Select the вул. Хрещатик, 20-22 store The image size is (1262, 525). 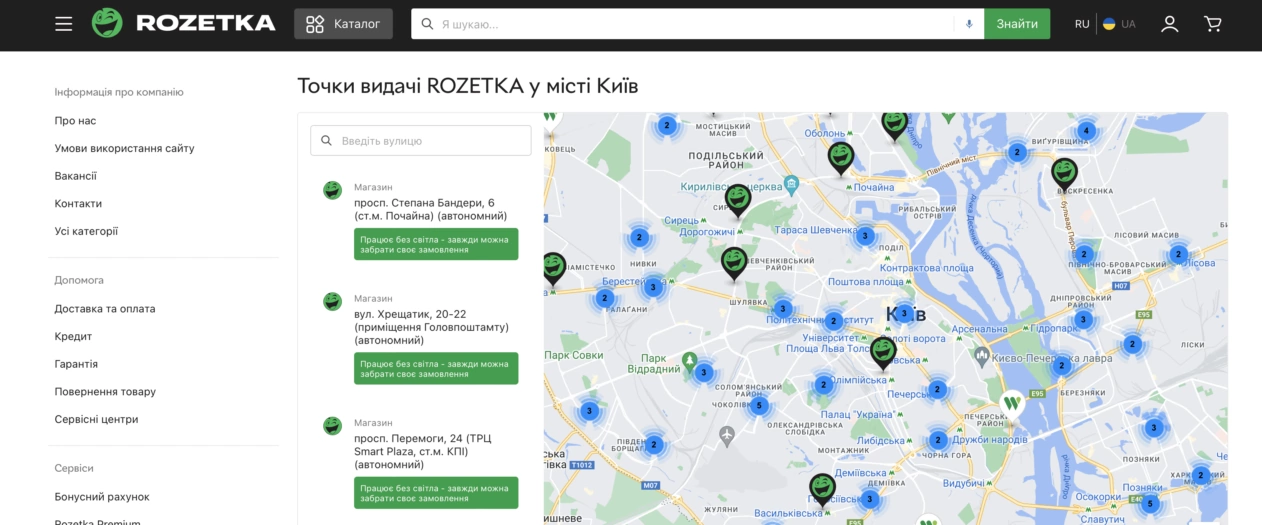tap(431, 327)
